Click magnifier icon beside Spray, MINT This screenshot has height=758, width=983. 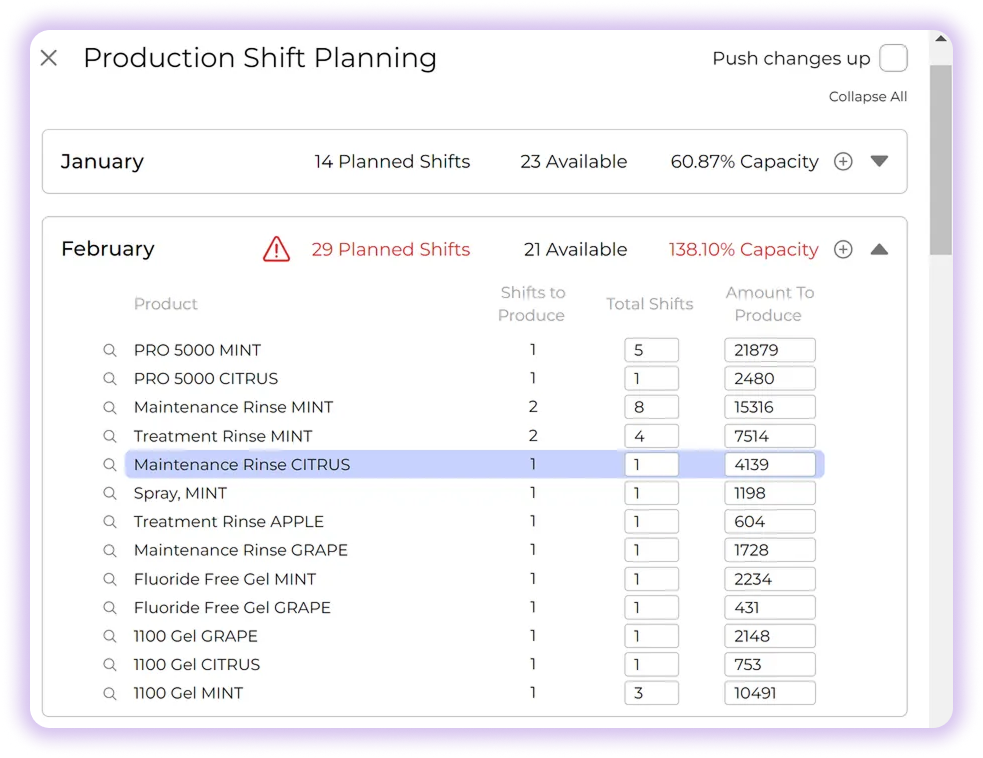click(110, 493)
